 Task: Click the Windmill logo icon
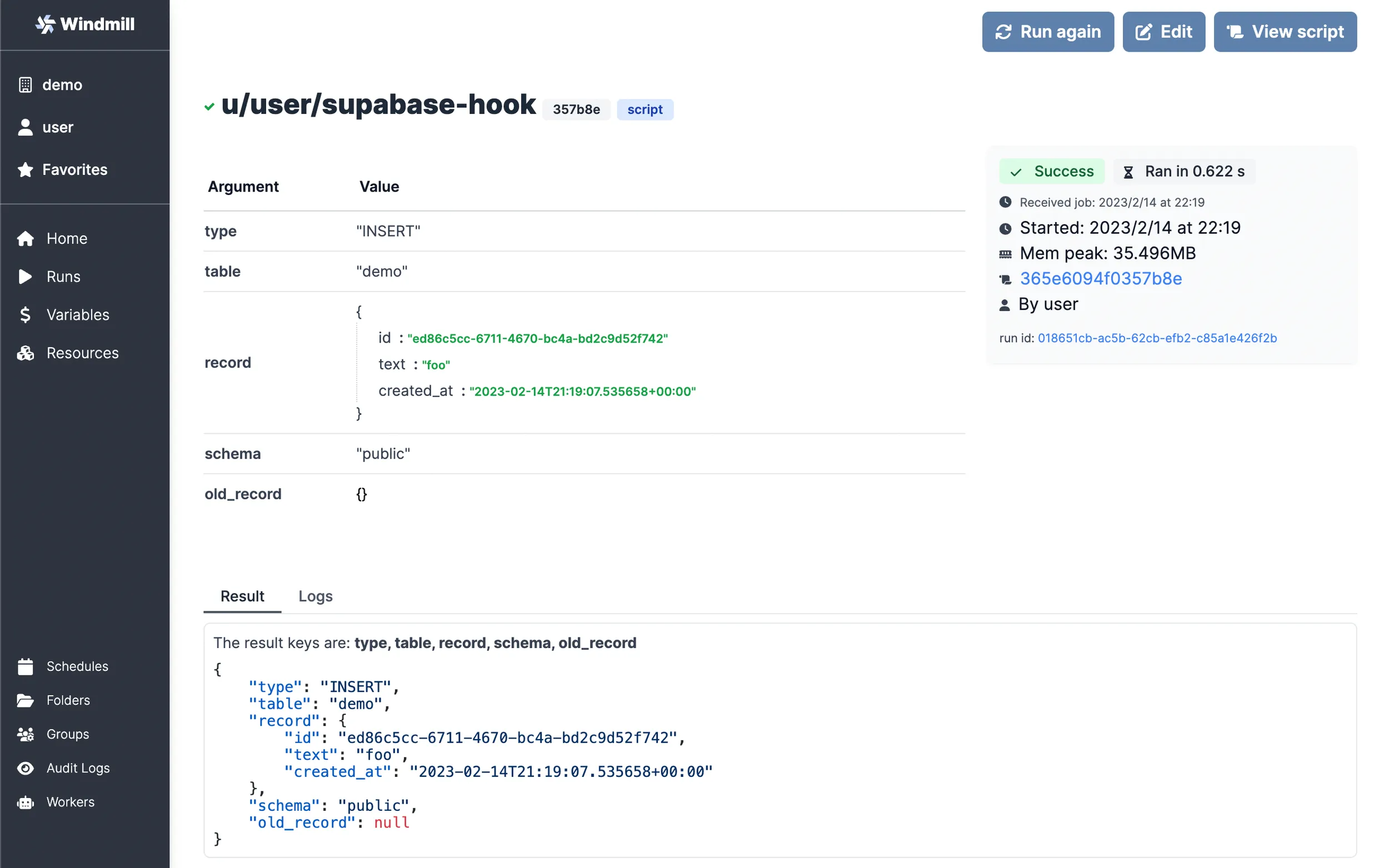tap(45, 24)
